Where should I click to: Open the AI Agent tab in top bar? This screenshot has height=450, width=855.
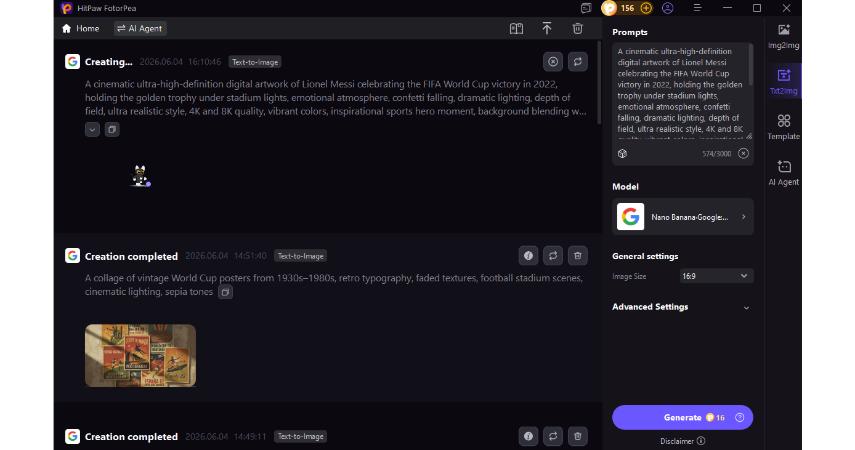pyautogui.click(x=140, y=28)
